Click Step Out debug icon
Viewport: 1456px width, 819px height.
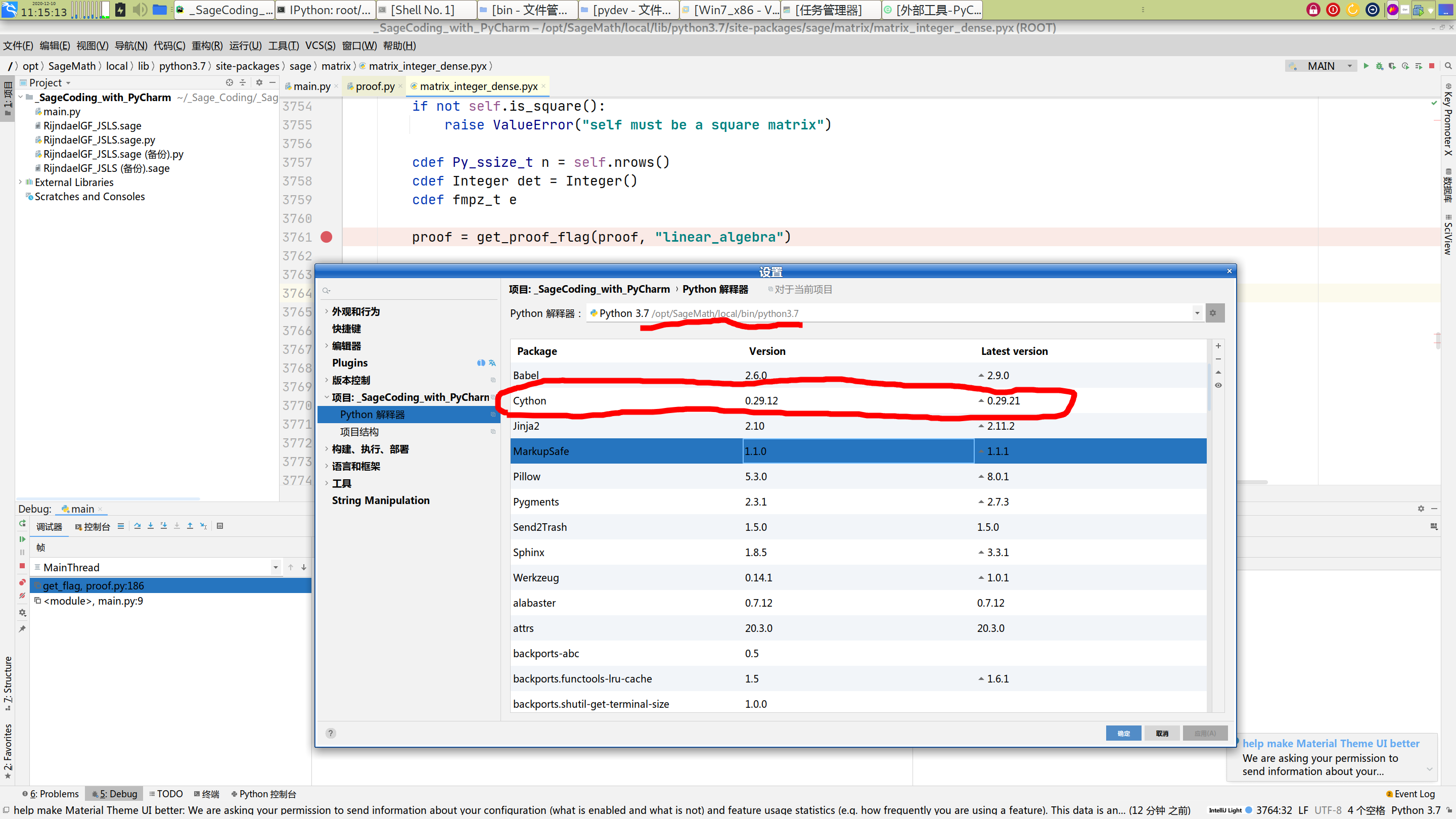tap(190, 526)
